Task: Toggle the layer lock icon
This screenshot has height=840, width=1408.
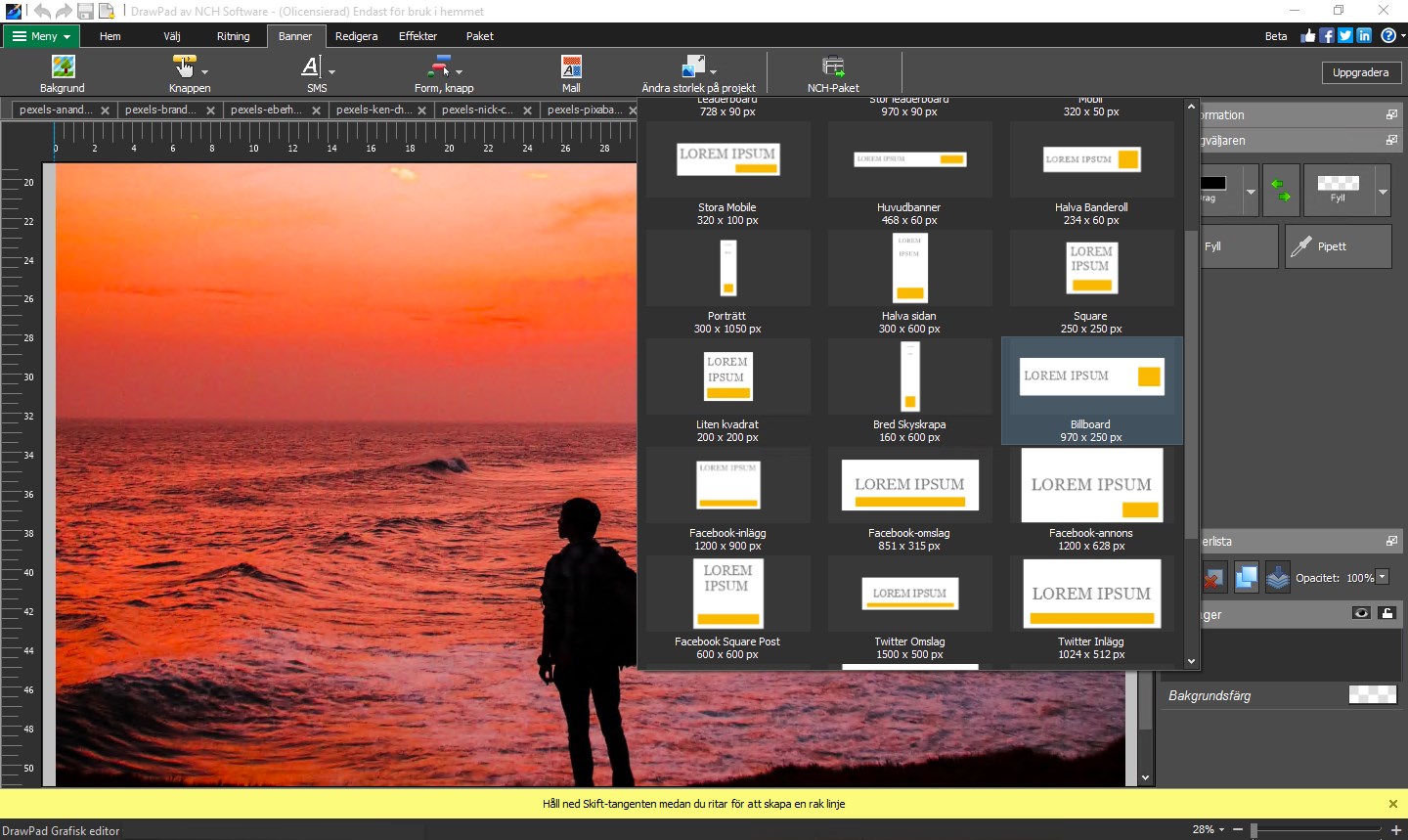Action: [1386, 613]
